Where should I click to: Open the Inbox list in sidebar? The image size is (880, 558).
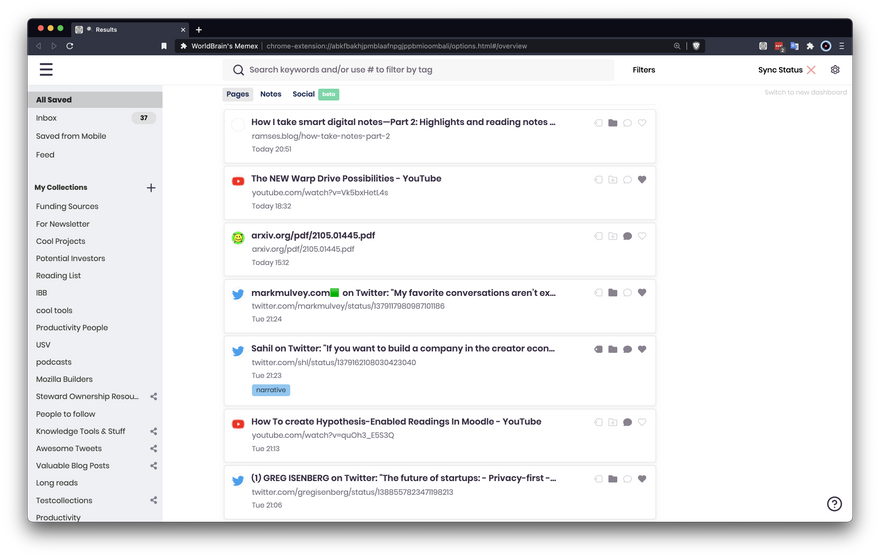pyautogui.click(x=47, y=118)
